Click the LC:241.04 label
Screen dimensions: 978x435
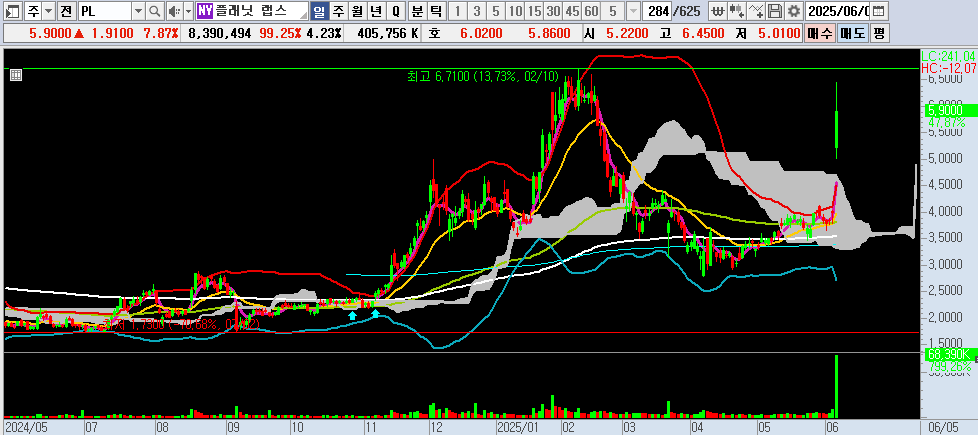(948, 56)
